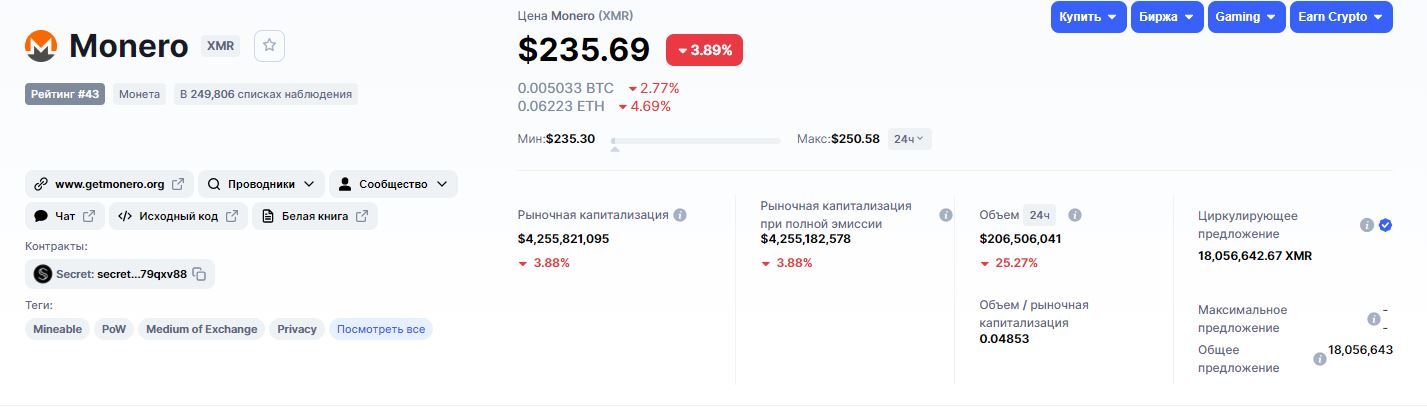
Task: Open the 24ч range selector for Мин/Макс
Action: pyautogui.click(x=909, y=139)
